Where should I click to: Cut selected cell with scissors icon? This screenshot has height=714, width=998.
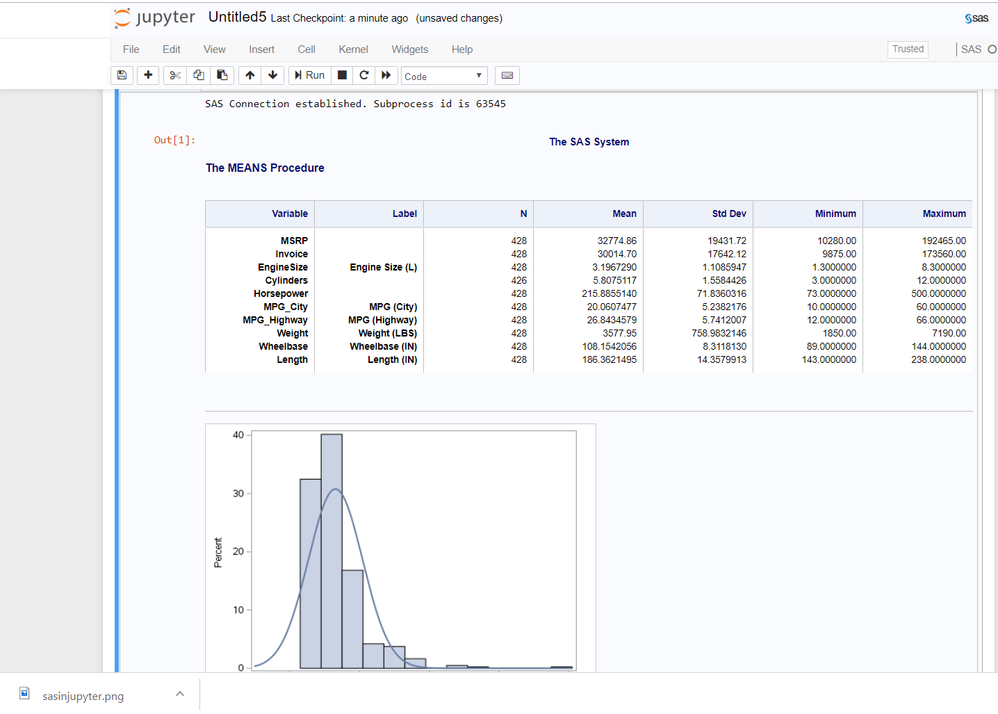pos(176,76)
